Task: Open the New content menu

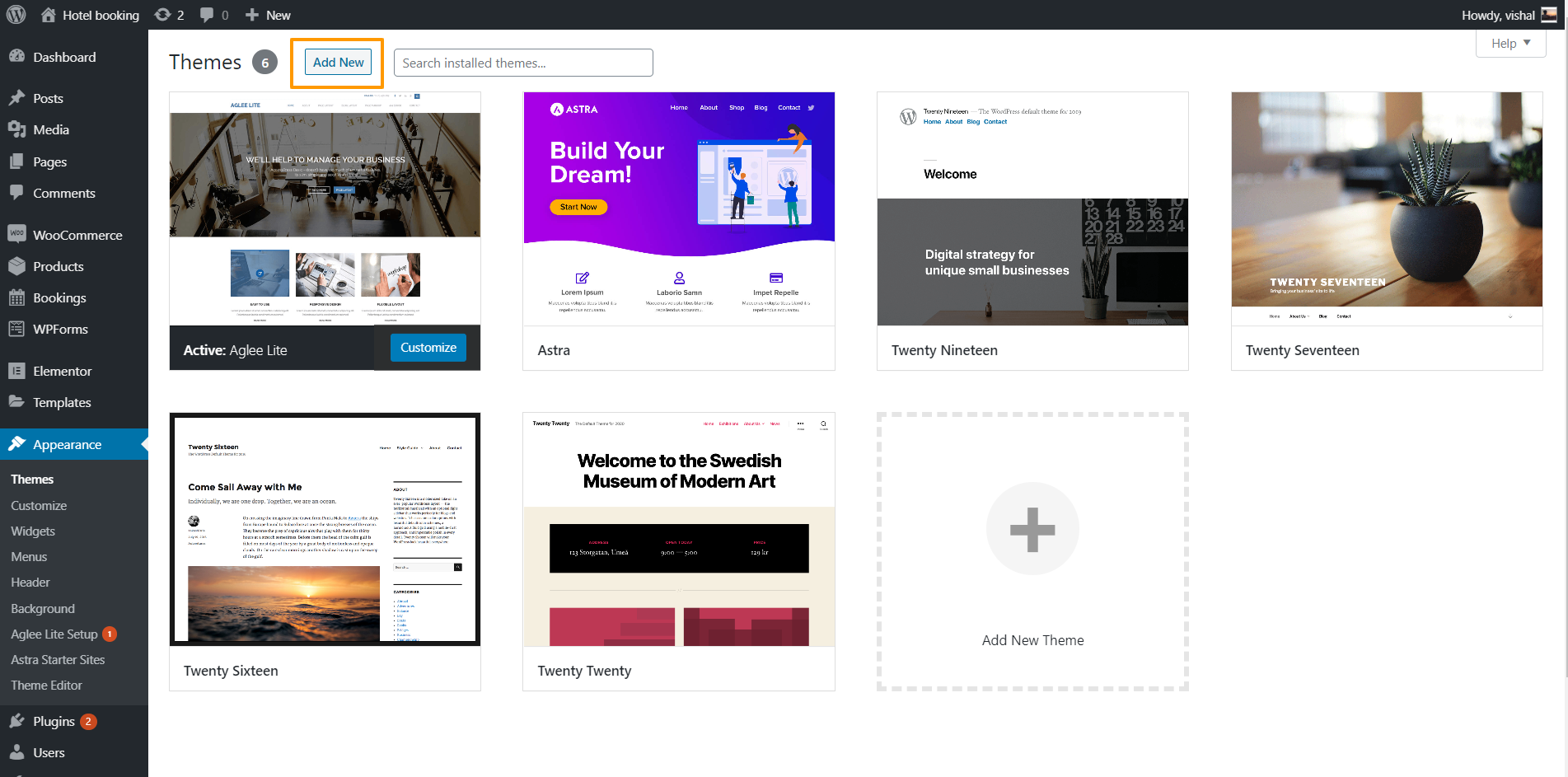Action: click(x=268, y=15)
